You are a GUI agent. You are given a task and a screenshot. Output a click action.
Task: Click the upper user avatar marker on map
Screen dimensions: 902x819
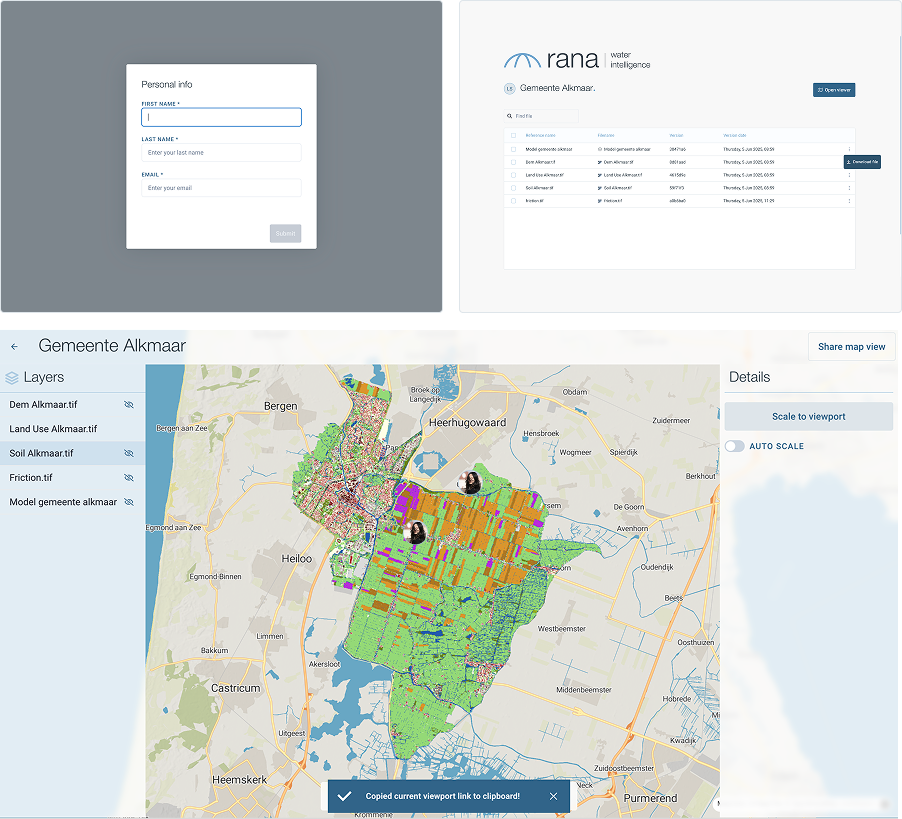(x=470, y=483)
